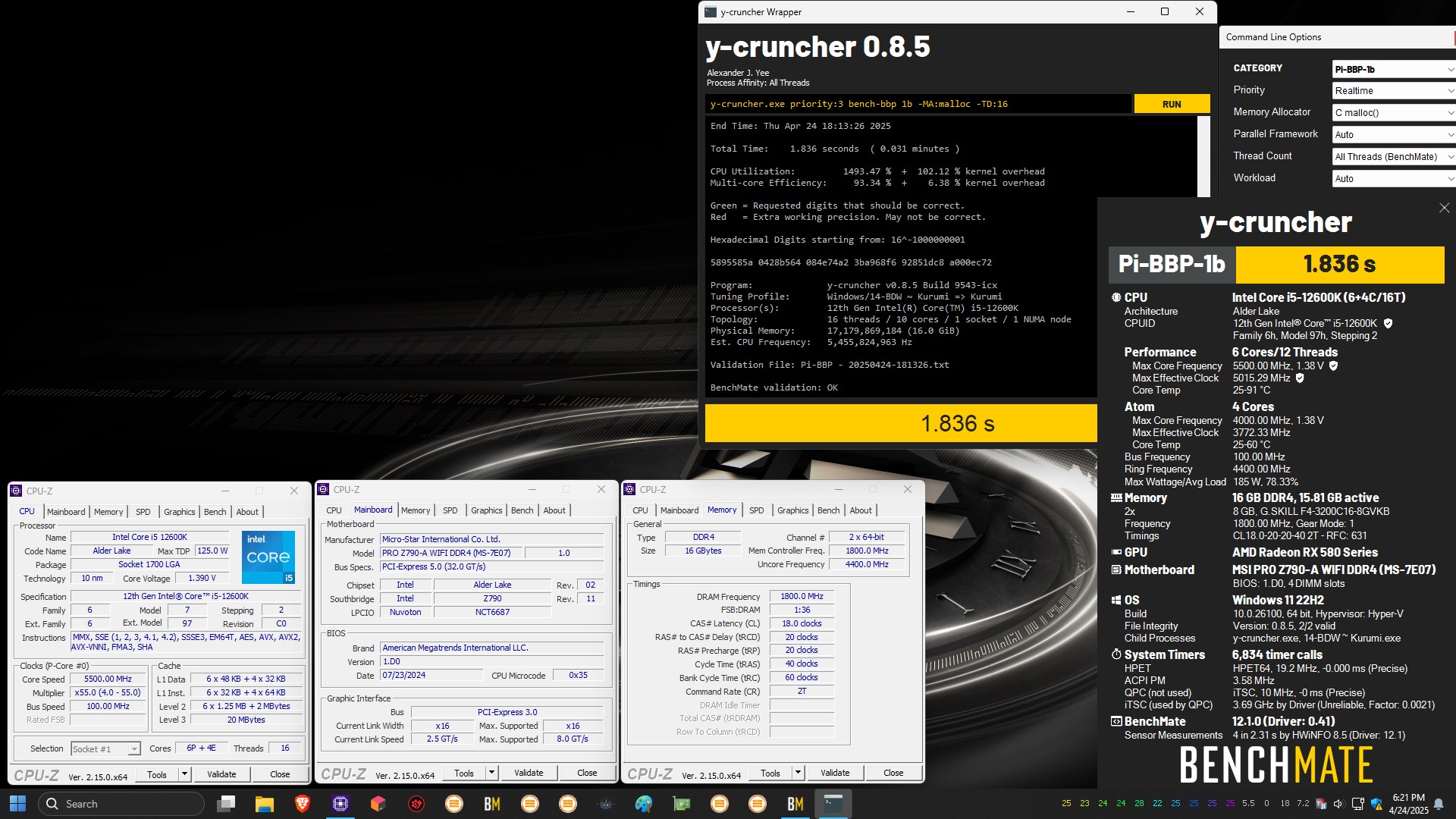This screenshot has height=819, width=1456.
Task: Open Graphics tab in CPU-Z Mainboard window
Action: [x=486, y=510]
